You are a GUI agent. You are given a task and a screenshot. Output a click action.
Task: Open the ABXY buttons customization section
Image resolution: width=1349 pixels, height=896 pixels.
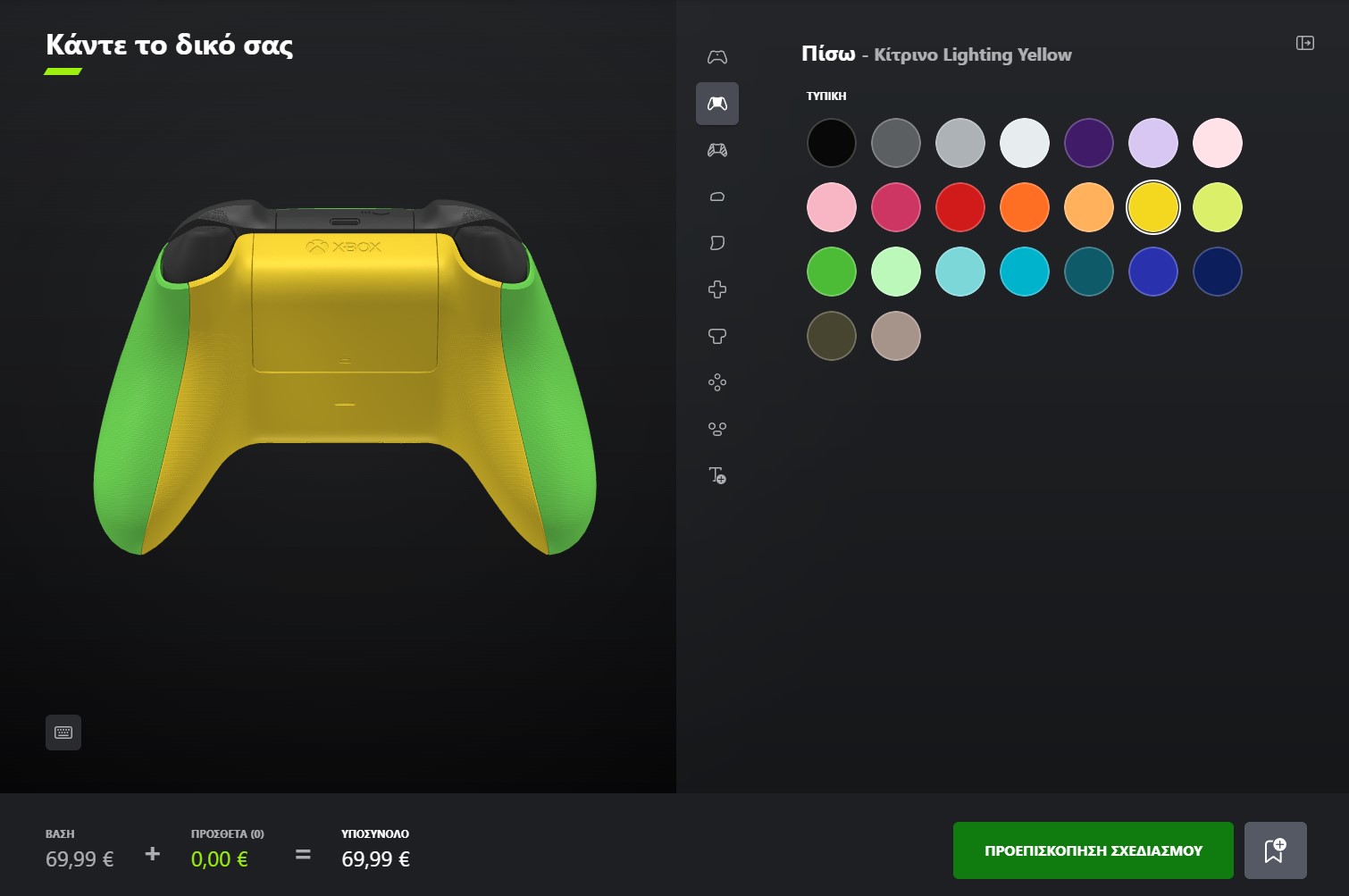(x=717, y=382)
